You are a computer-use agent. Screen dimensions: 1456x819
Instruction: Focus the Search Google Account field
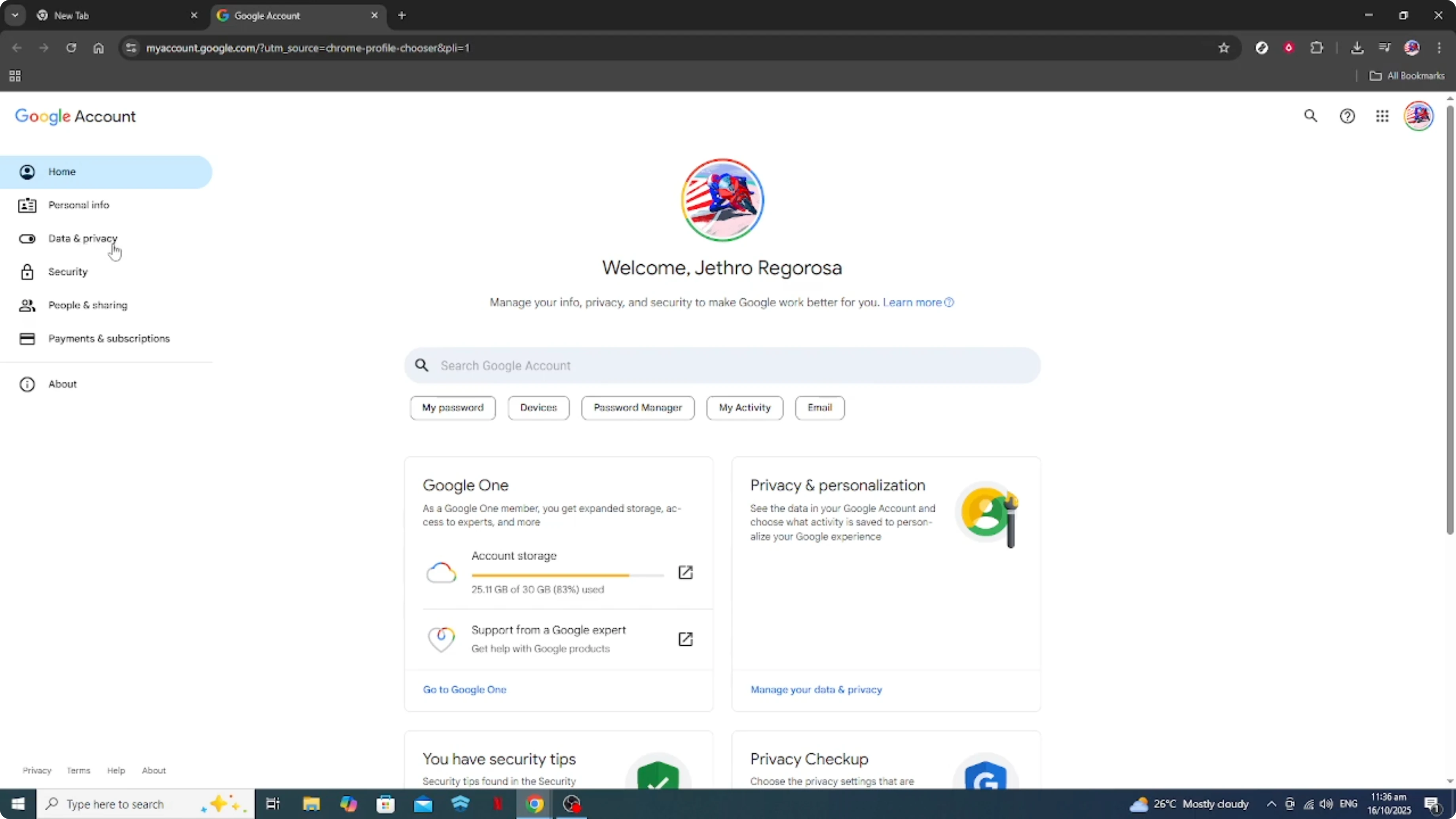point(722,366)
